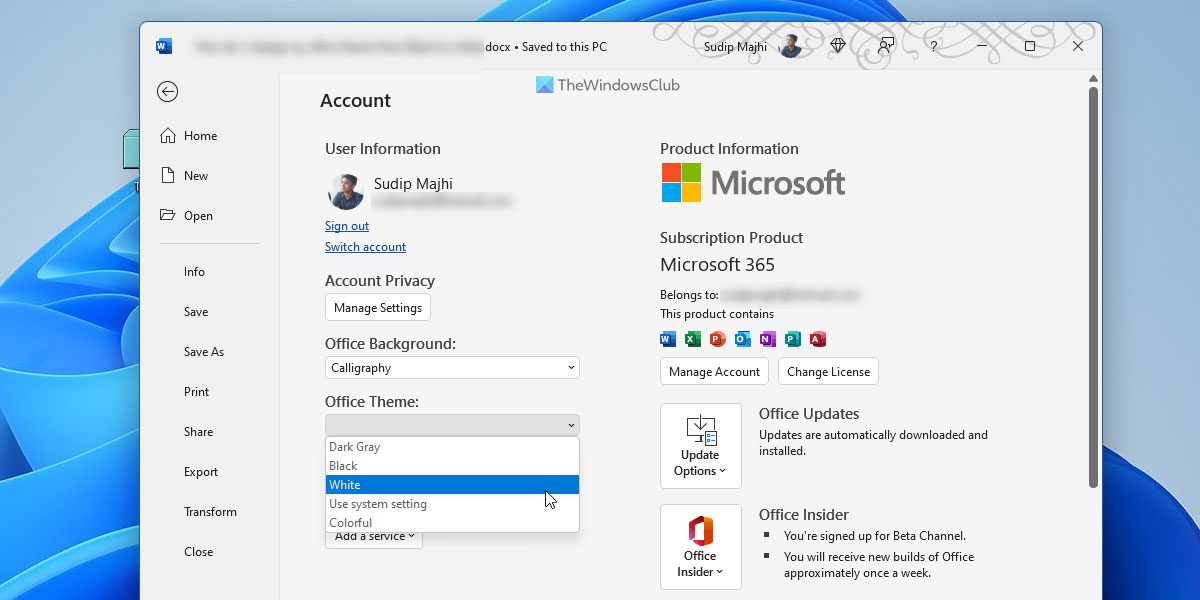1200x600 pixels.
Task: Open the Share option
Action: click(198, 432)
